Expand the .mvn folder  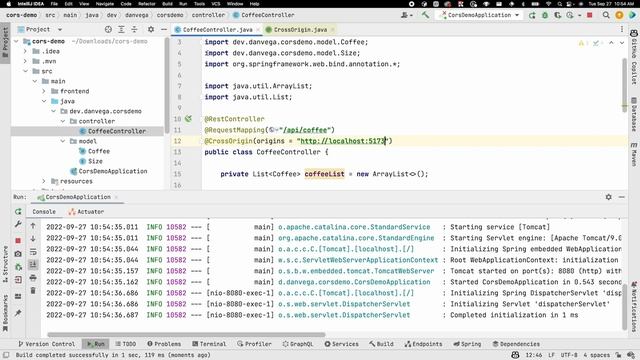tap(25, 61)
